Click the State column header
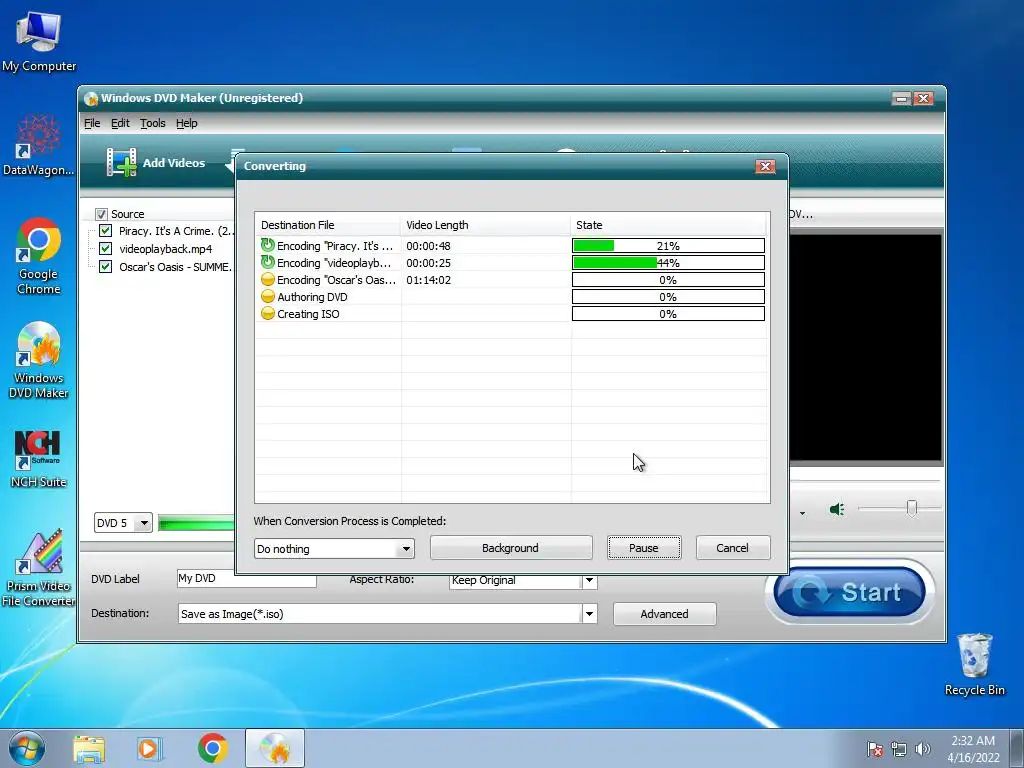Image resolution: width=1024 pixels, height=768 pixels. [669, 225]
